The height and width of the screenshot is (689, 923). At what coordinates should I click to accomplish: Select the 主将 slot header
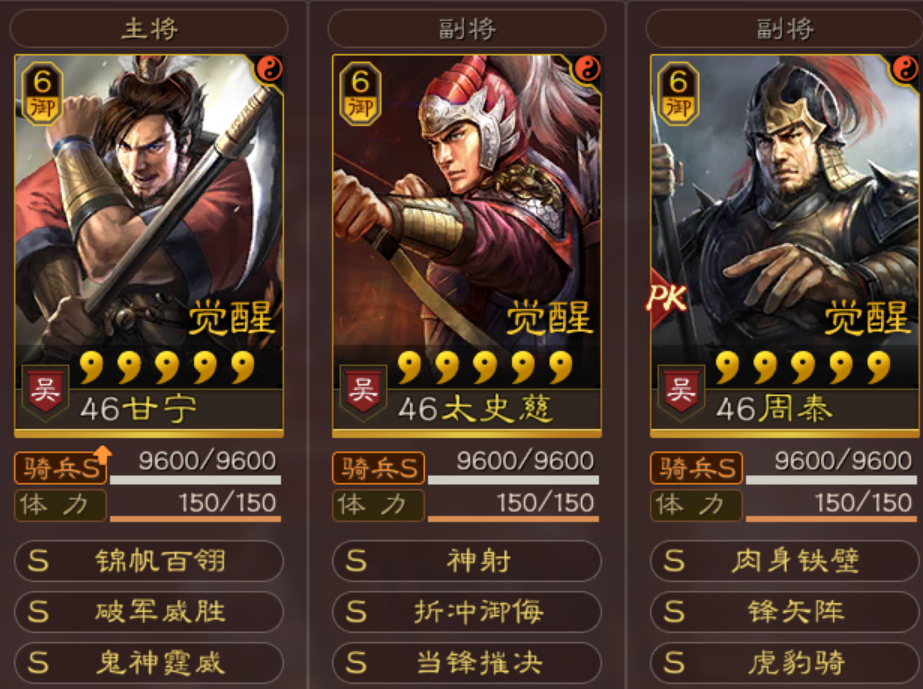(x=149, y=28)
